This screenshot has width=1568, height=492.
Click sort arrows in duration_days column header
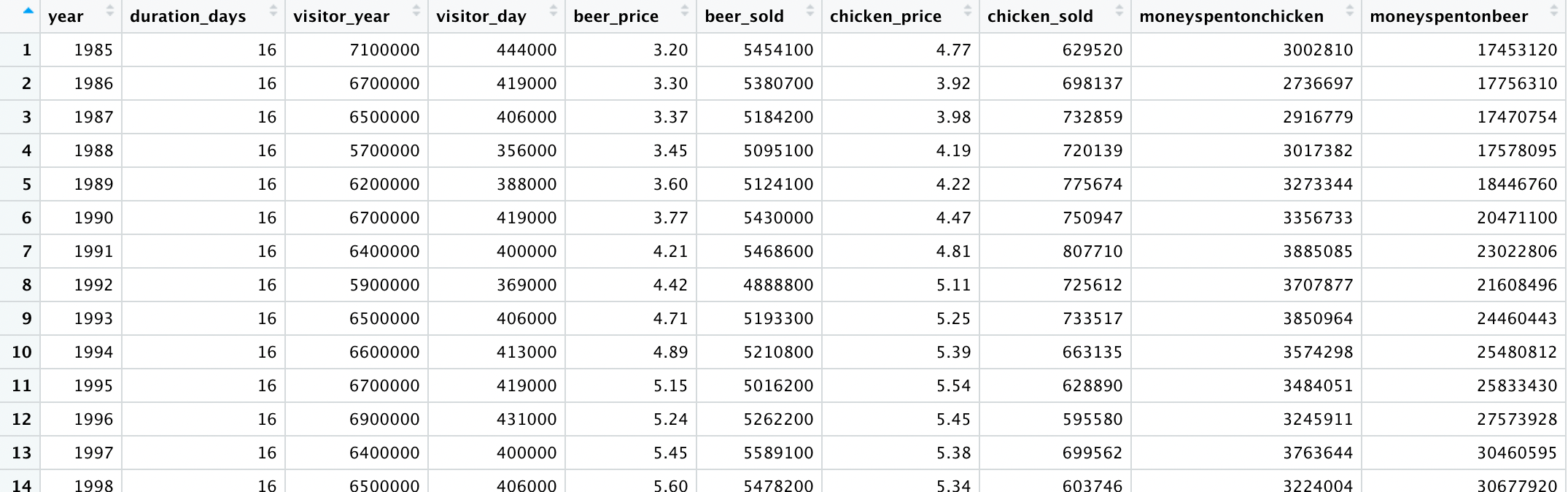click(x=273, y=10)
